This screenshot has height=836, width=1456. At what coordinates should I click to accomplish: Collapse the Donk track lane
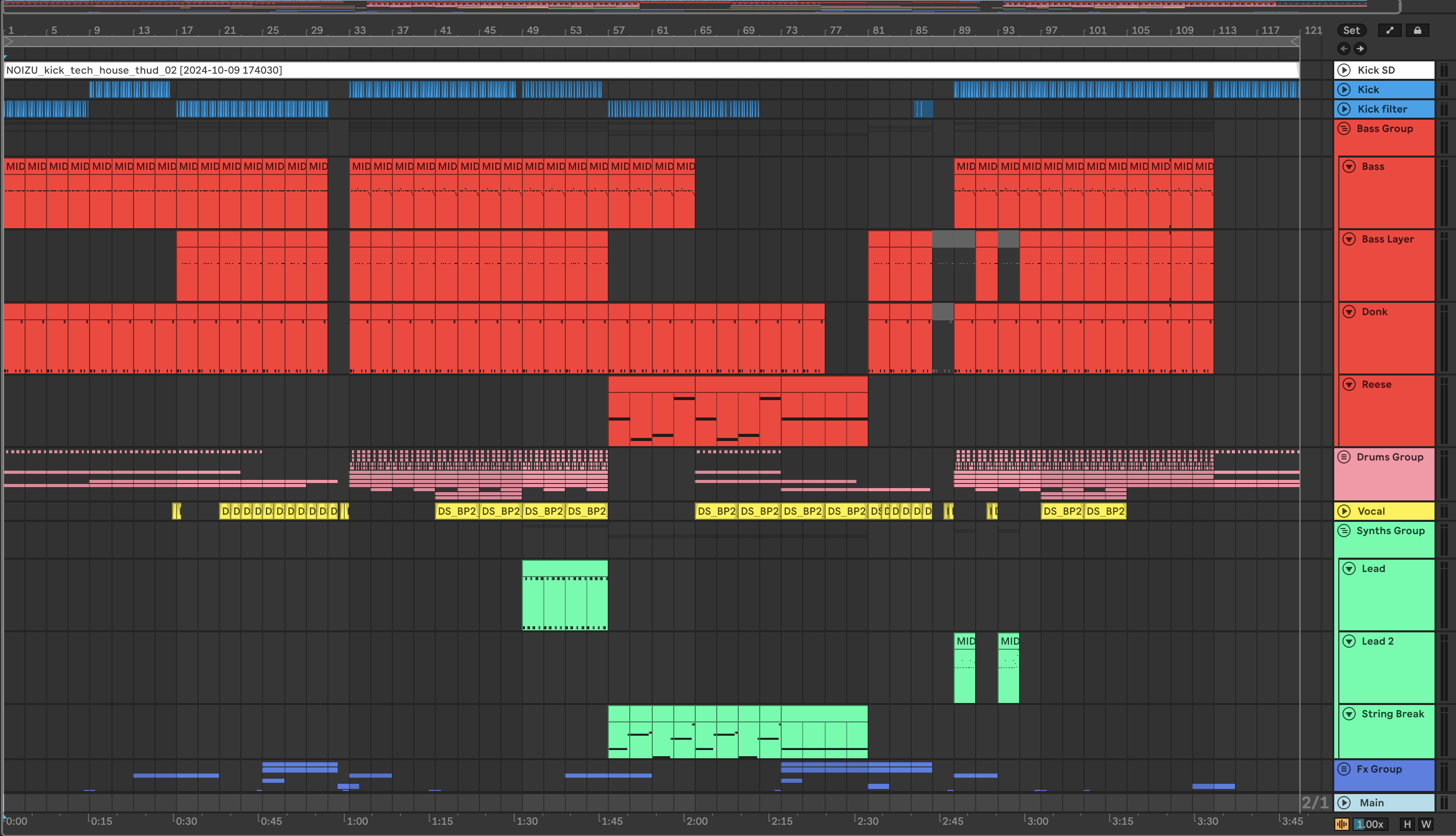coord(1349,312)
